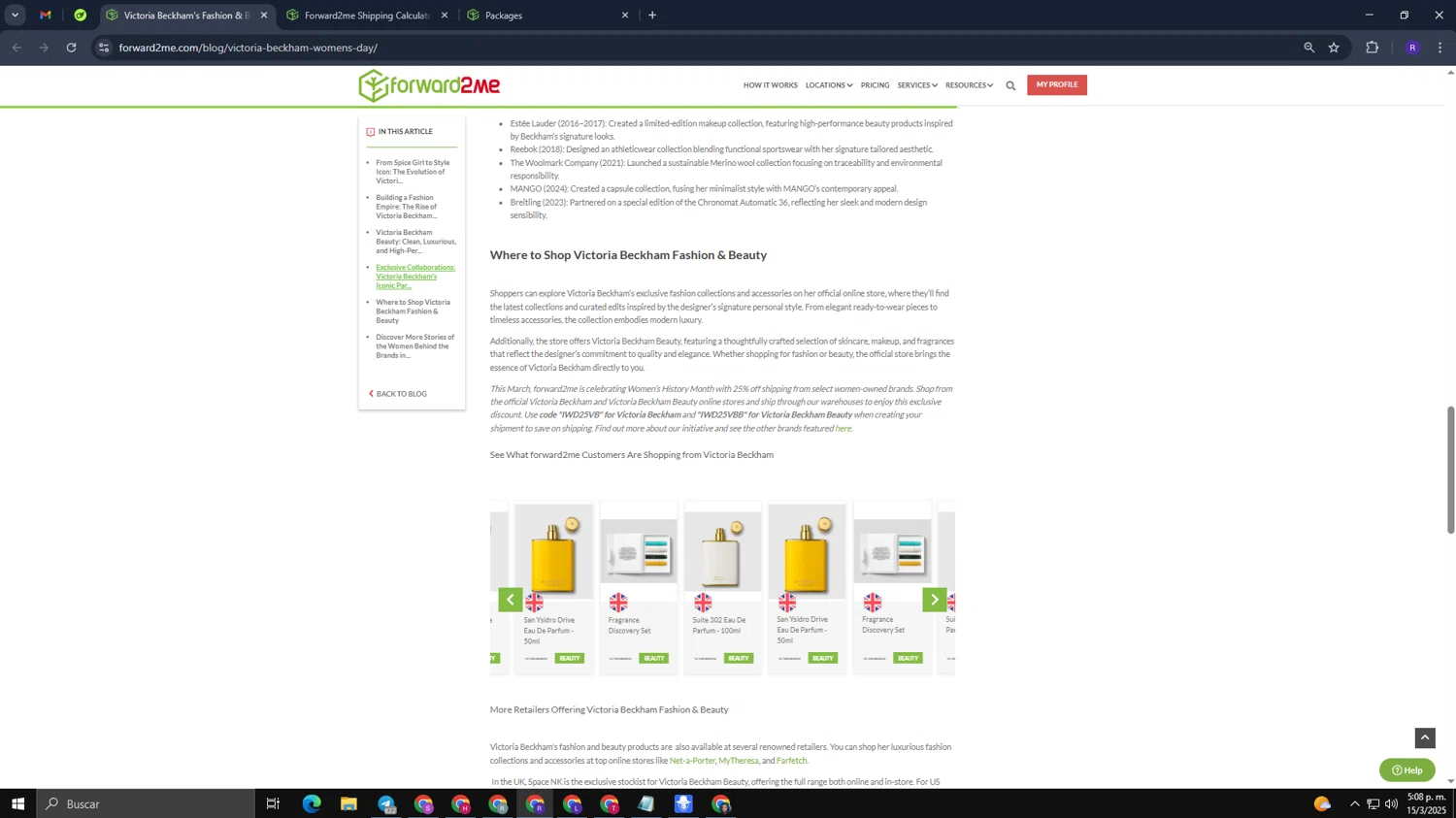
Task: Jump to Victoria Beckham Beauty section
Action: 415,242
